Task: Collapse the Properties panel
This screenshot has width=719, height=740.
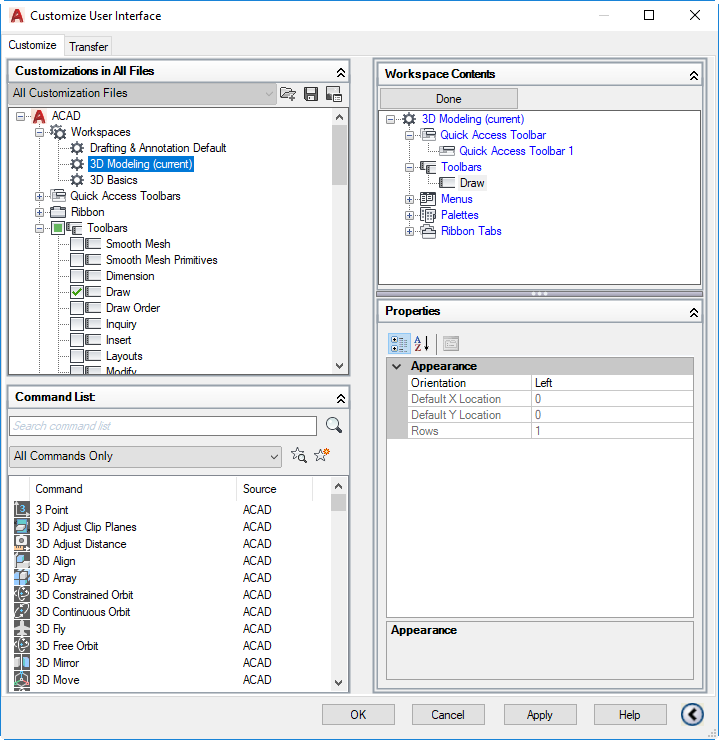Action: coord(694,312)
